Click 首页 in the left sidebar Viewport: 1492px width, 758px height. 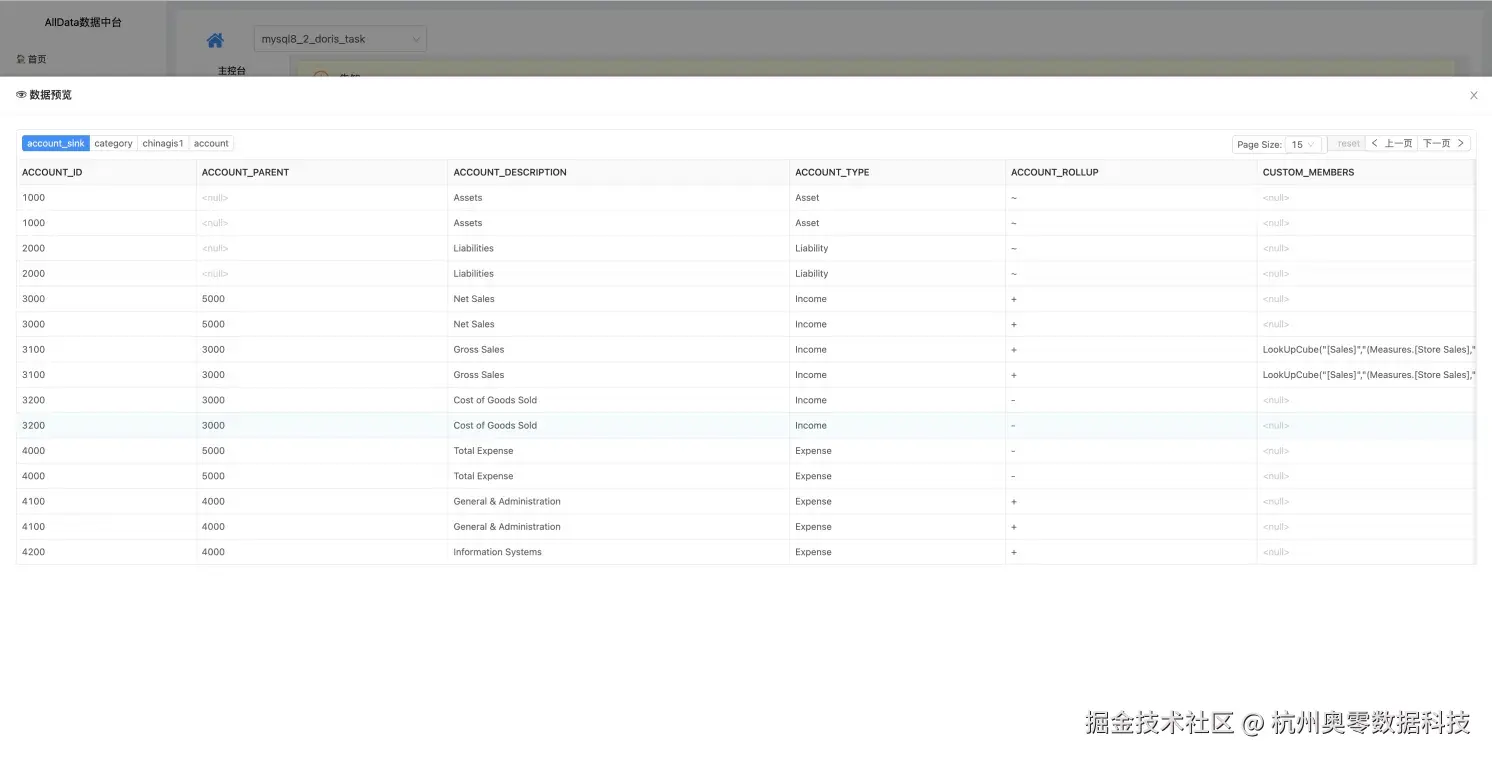pos(32,59)
